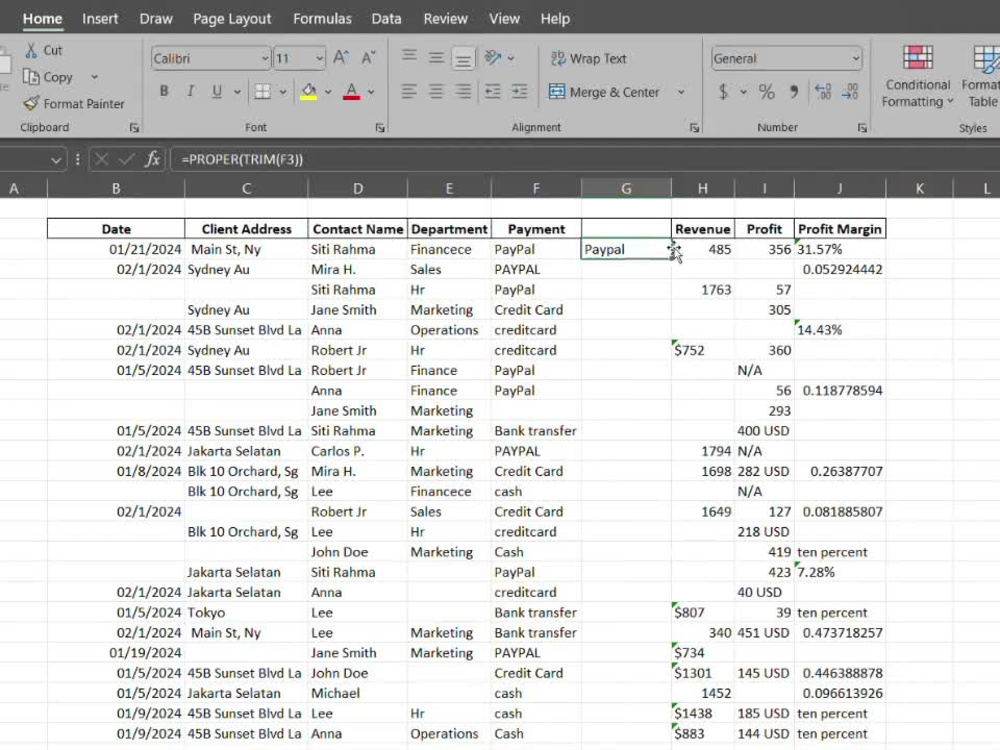Open the Calibri font name dropdown
The width and height of the screenshot is (1000, 750).
coord(265,59)
